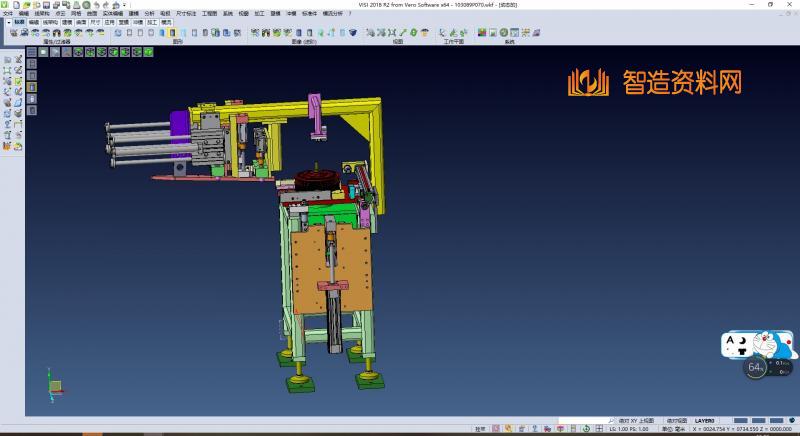This screenshot has width=800, height=436.
Task: Click the colorful palette icon in 系统 group
Action: [x=482, y=33]
